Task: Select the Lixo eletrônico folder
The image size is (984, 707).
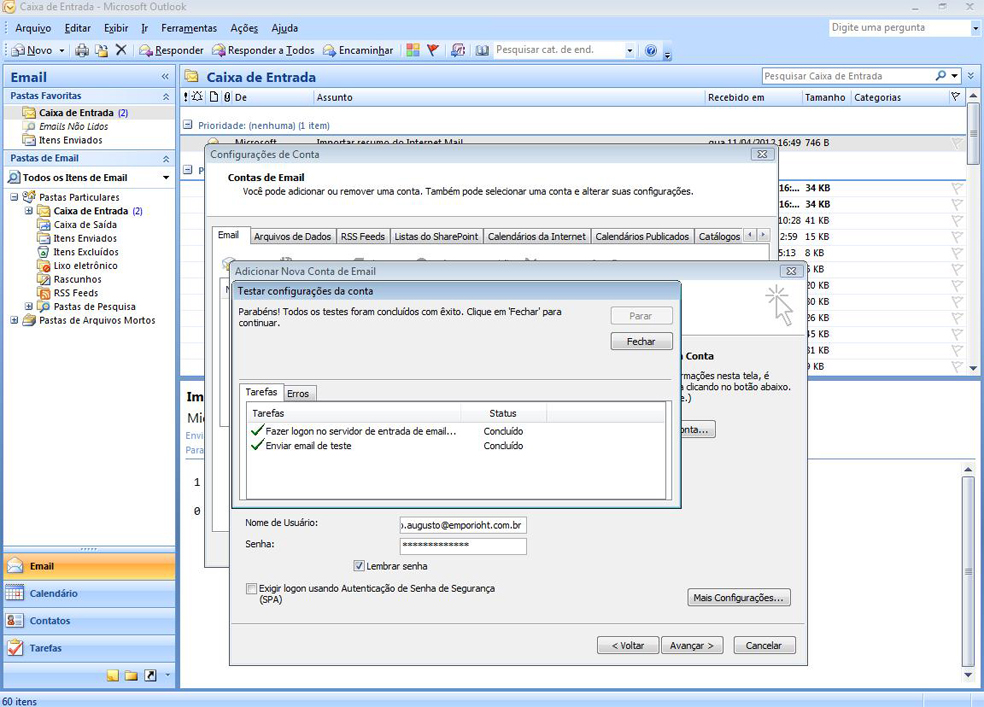Action: 85,266
